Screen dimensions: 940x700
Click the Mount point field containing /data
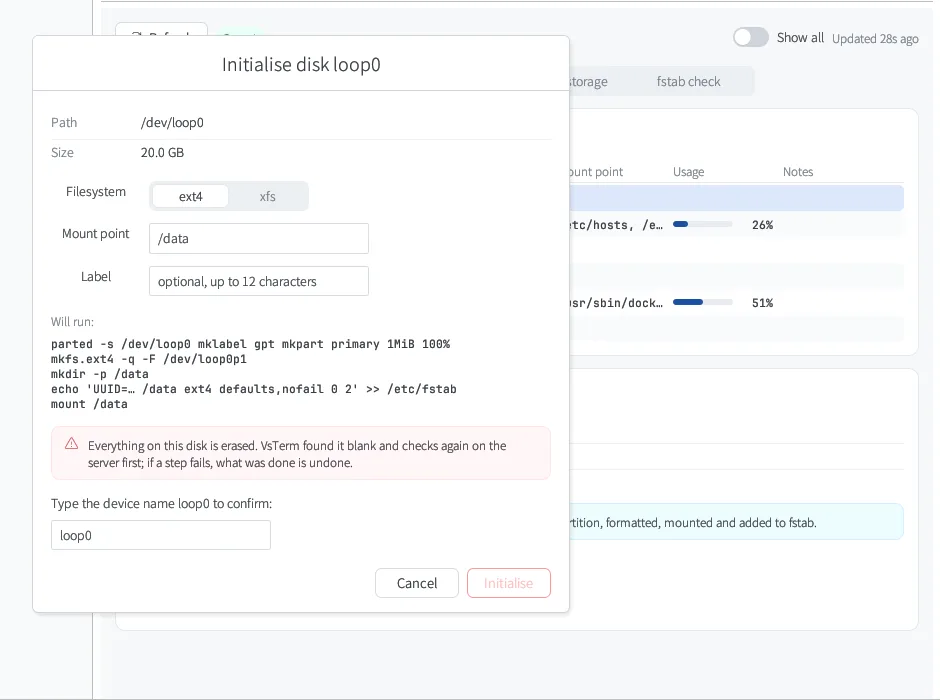pos(258,239)
